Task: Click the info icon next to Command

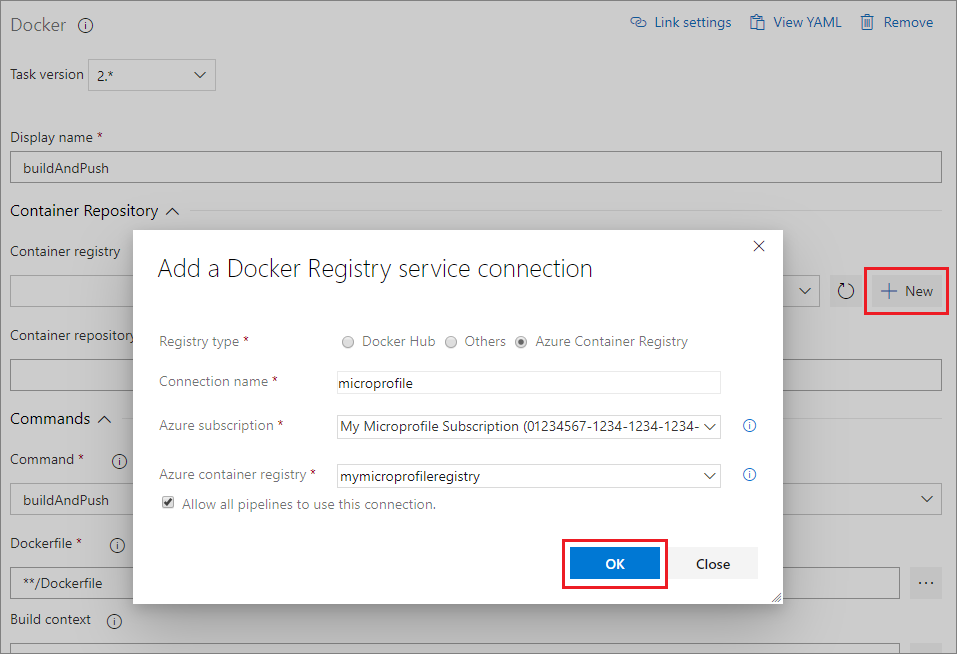Action: pyautogui.click(x=119, y=461)
